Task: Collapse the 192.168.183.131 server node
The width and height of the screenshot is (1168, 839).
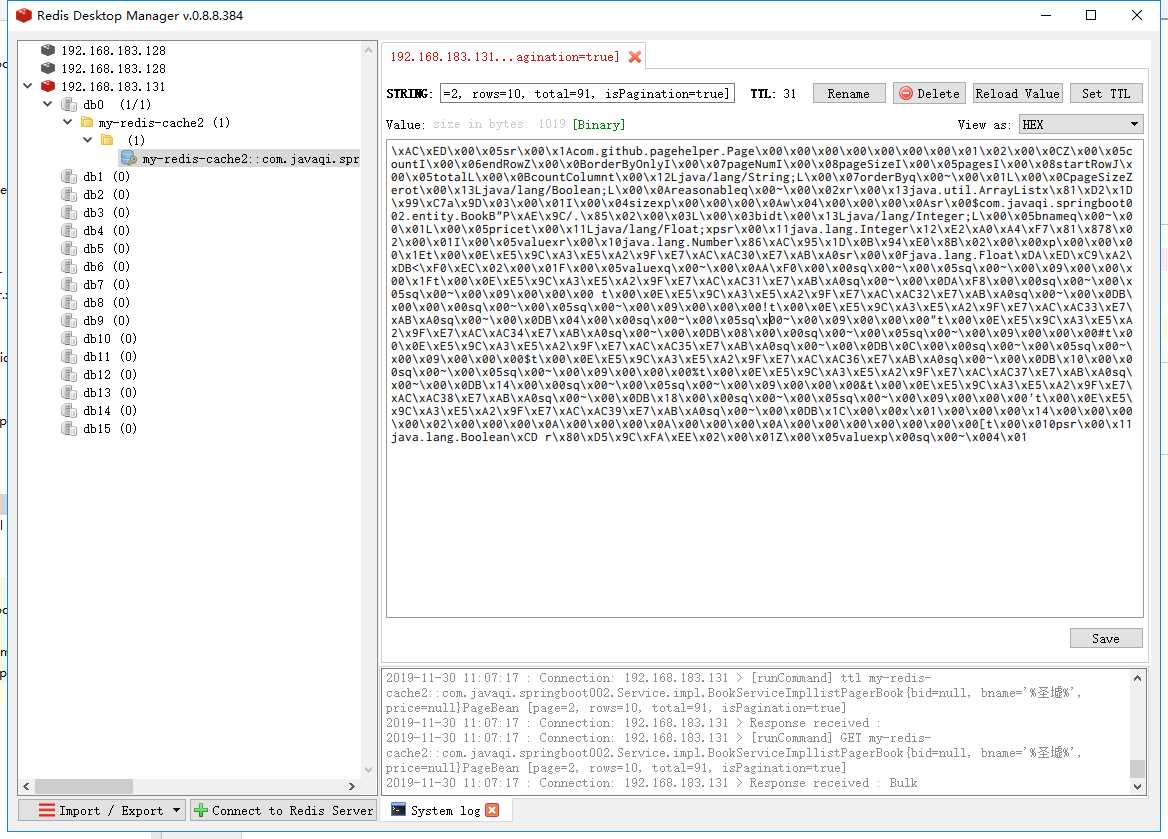Action: [28, 86]
